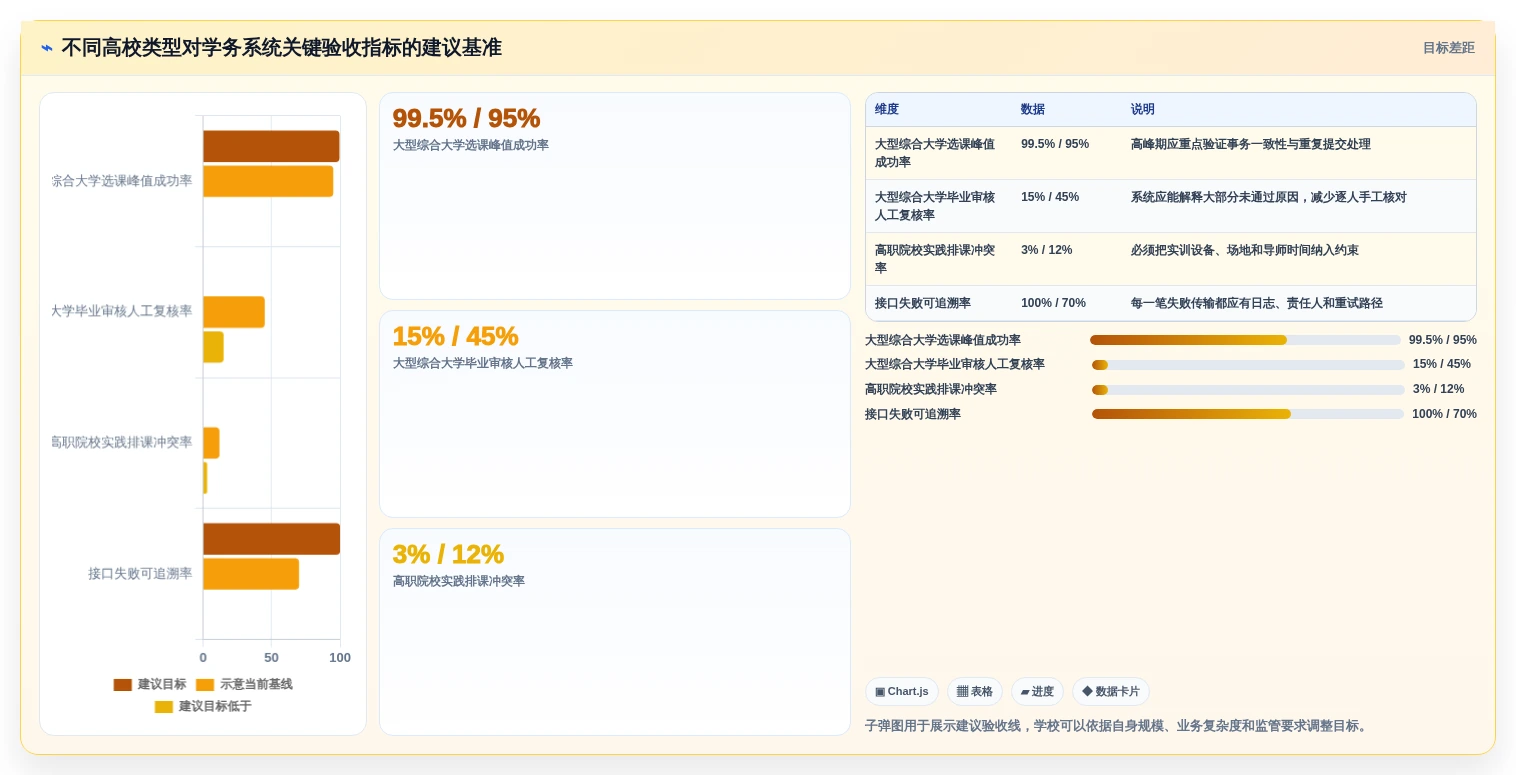Click progress bar for 大型综合大学毕业审核人工复核率
This screenshot has width=1516, height=775.
[x=1248, y=365]
